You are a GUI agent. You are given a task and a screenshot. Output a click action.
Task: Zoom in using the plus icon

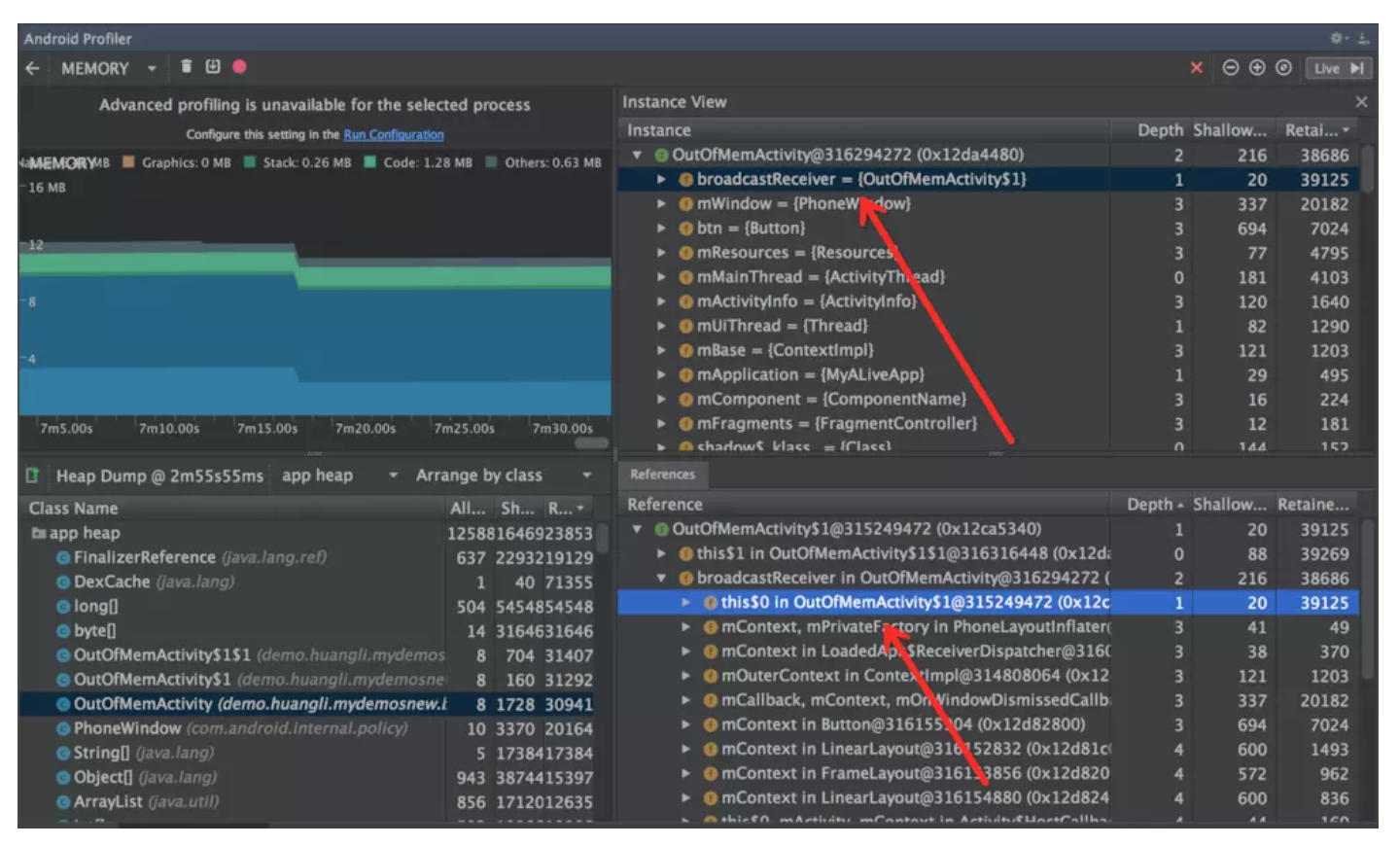click(1256, 68)
